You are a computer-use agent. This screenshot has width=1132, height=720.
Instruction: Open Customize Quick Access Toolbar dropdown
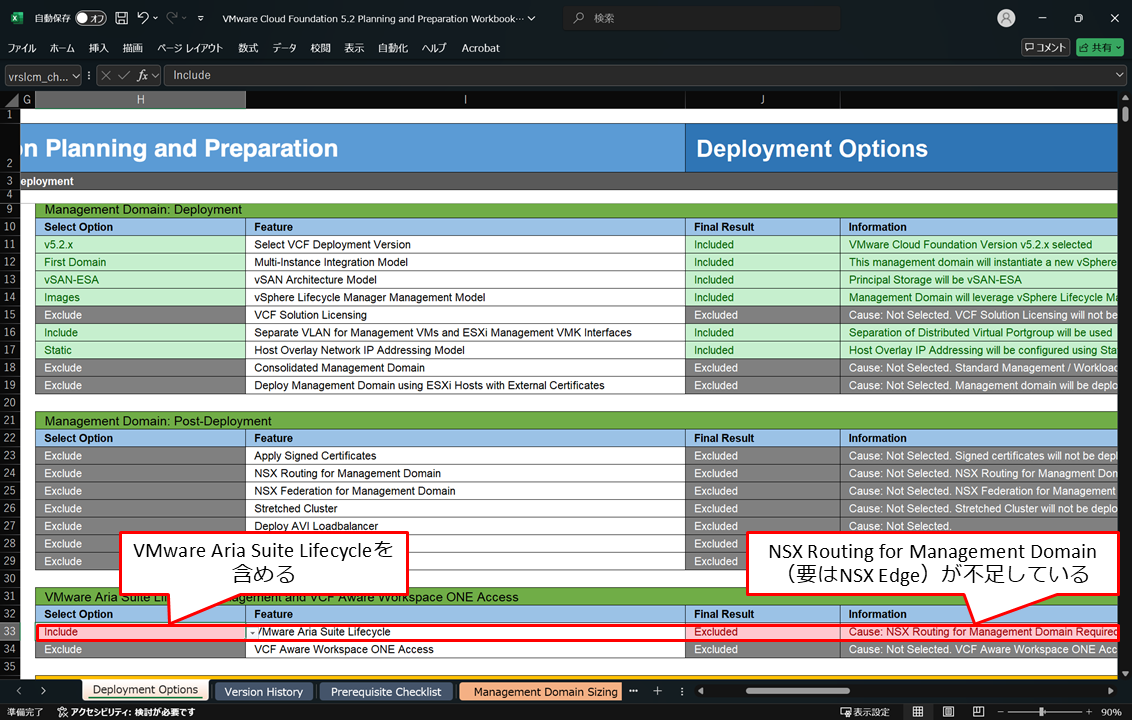(x=201, y=18)
